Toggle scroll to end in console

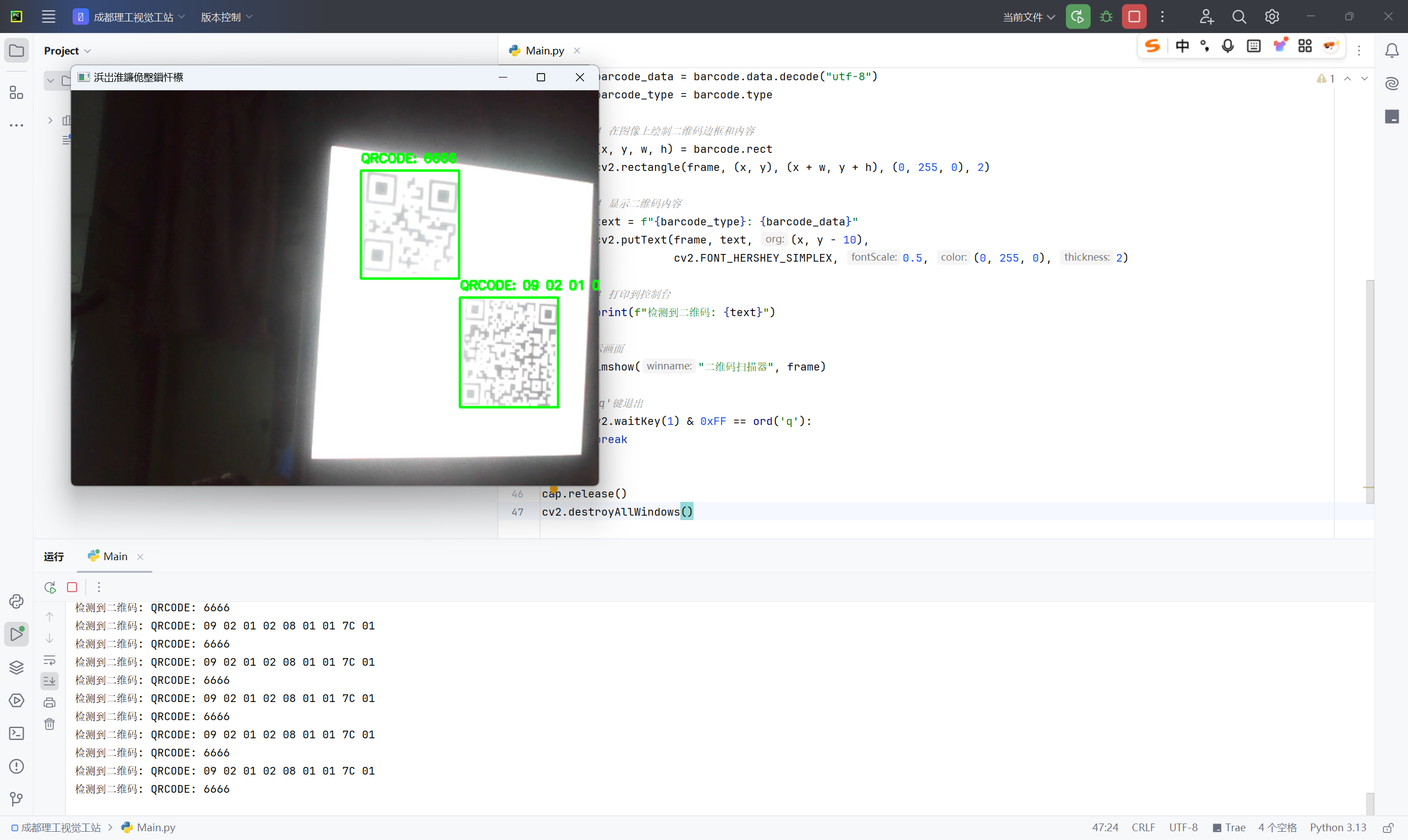[x=50, y=681]
